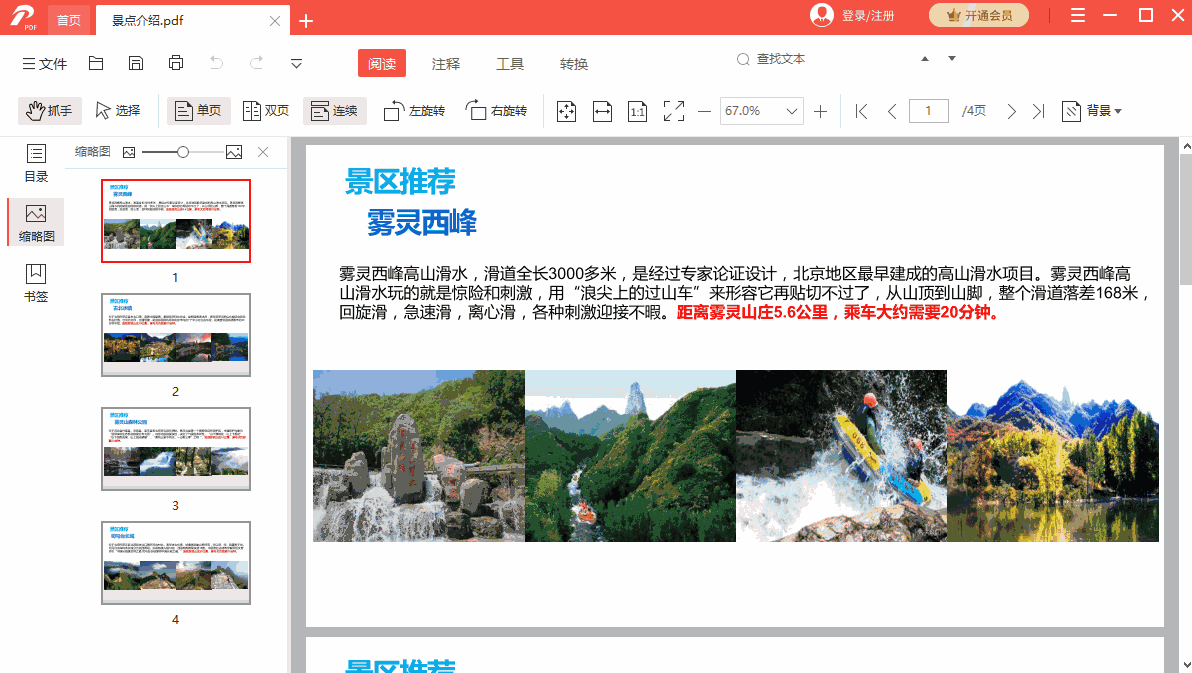
Task: Set zoom to actual size with 1:1 icon
Action: pos(637,111)
